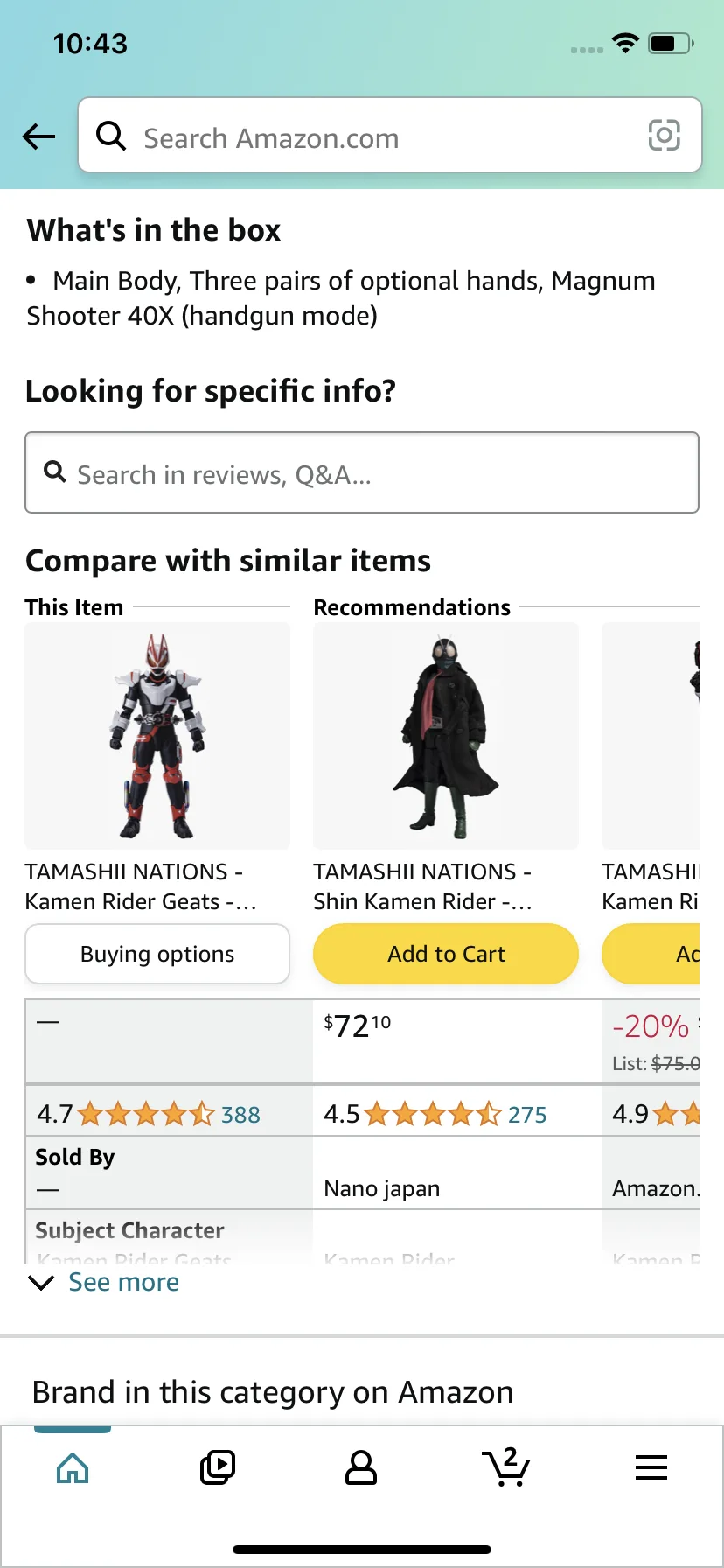
Task: Open TAMASHII NATIONS Shin Kamen Rider title
Action: coord(423,886)
